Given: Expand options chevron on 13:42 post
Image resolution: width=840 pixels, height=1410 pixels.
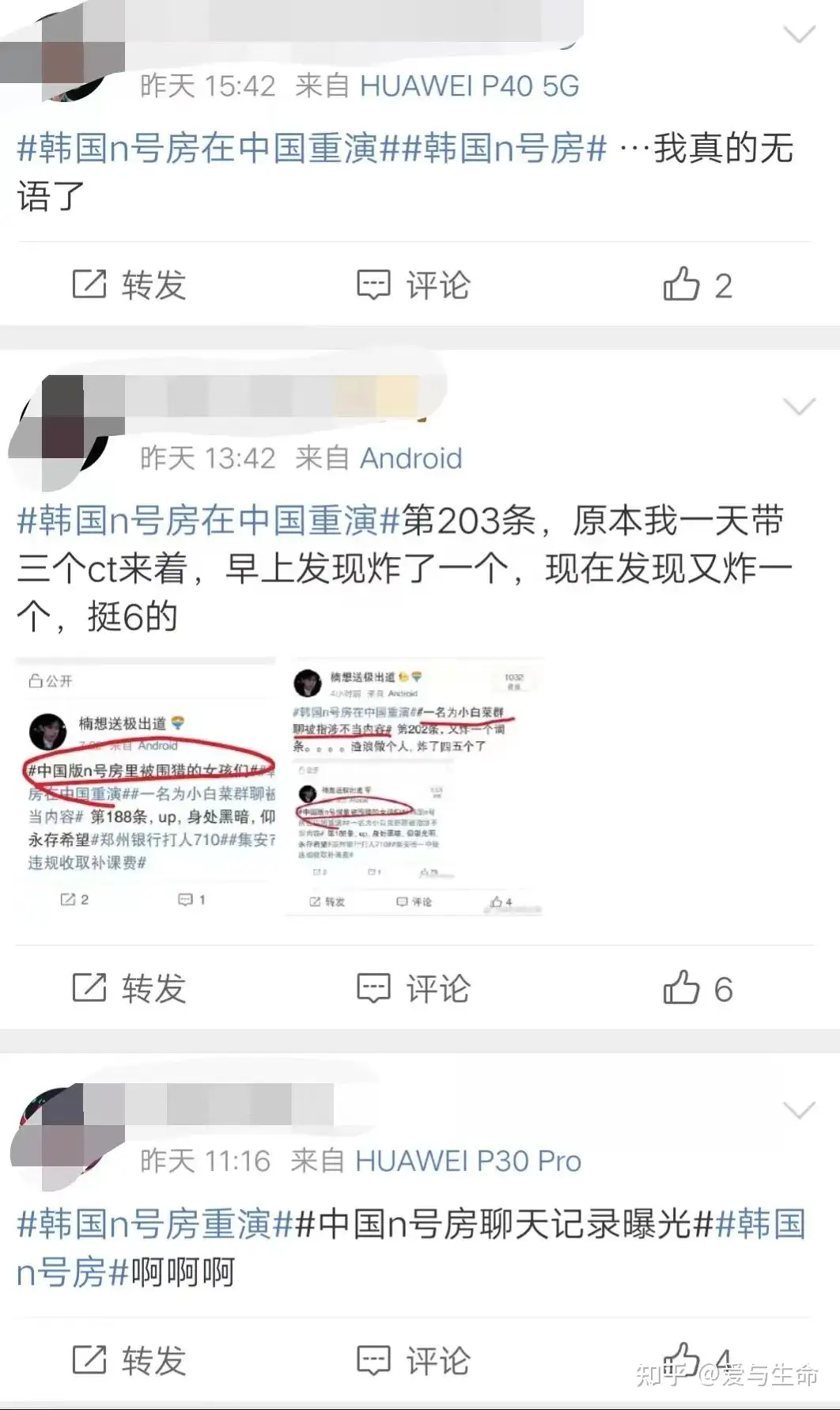Looking at the screenshot, I should [x=799, y=407].
